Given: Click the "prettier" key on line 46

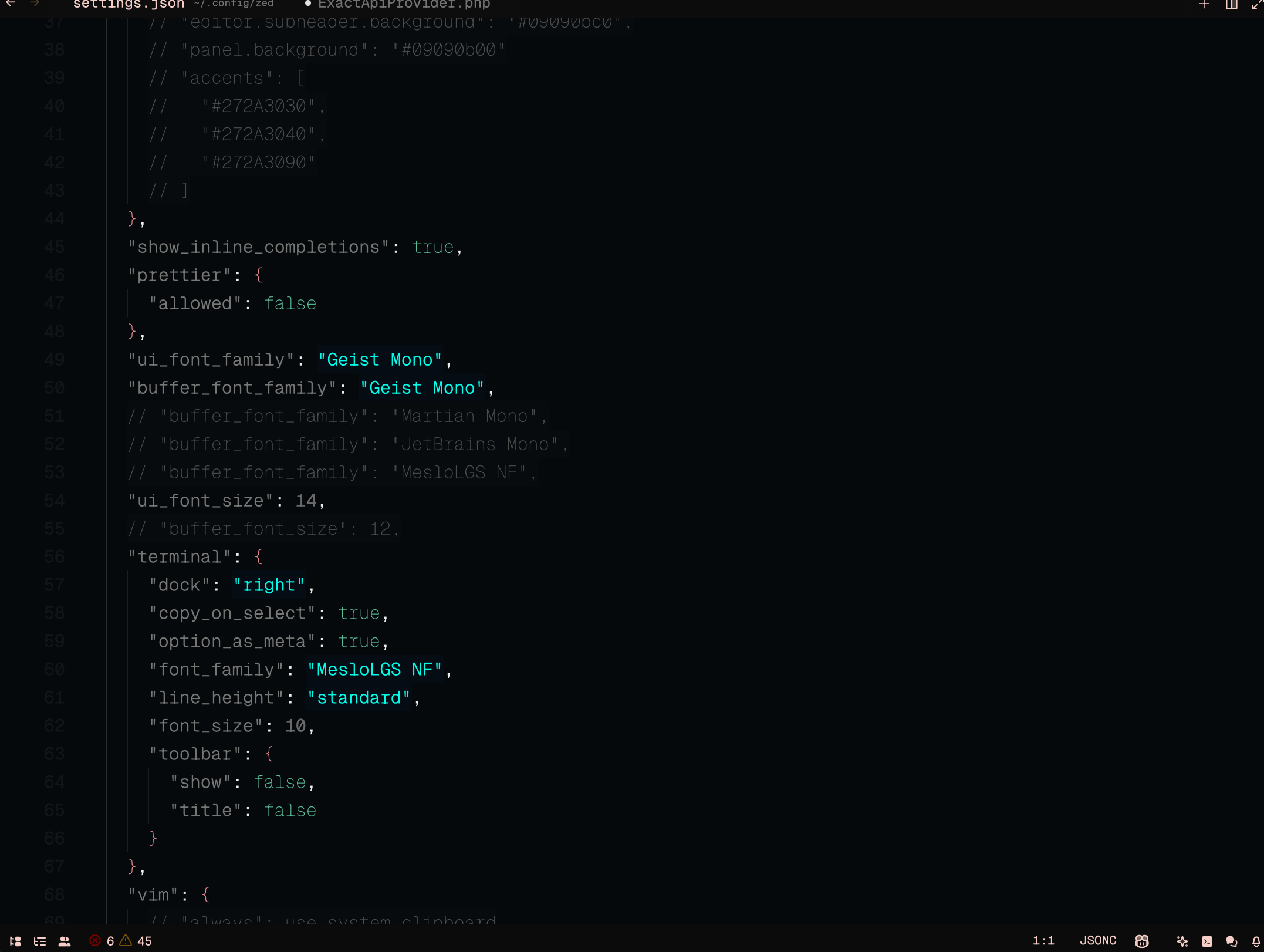Looking at the screenshot, I should pos(180,275).
